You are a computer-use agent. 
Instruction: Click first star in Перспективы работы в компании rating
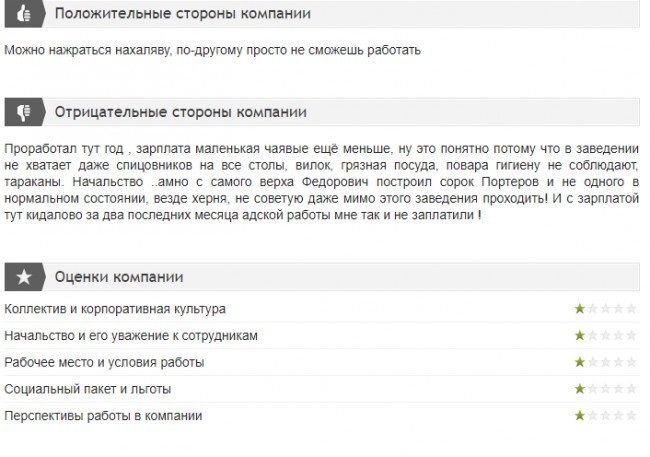[x=580, y=414]
